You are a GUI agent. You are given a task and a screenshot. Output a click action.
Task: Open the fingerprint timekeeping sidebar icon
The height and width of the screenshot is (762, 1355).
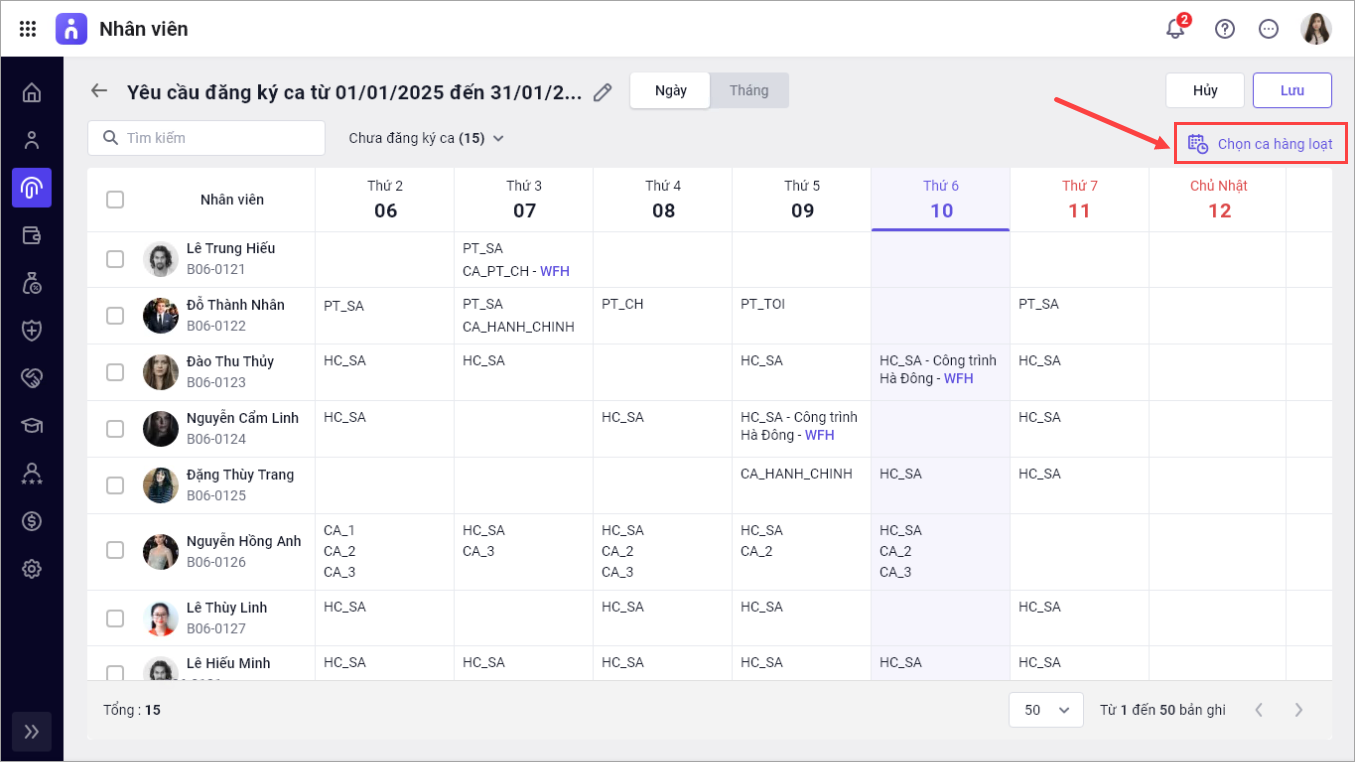click(x=32, y=188)
